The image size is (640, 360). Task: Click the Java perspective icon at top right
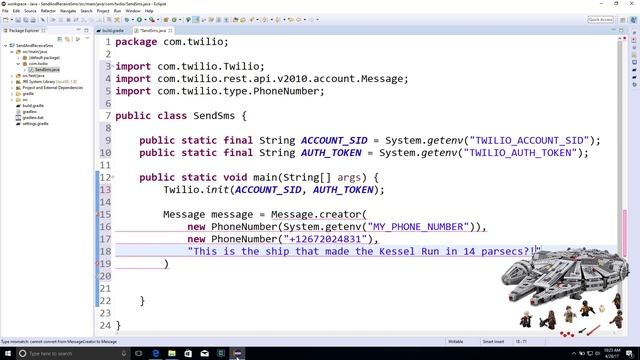[x=633, y=20]
